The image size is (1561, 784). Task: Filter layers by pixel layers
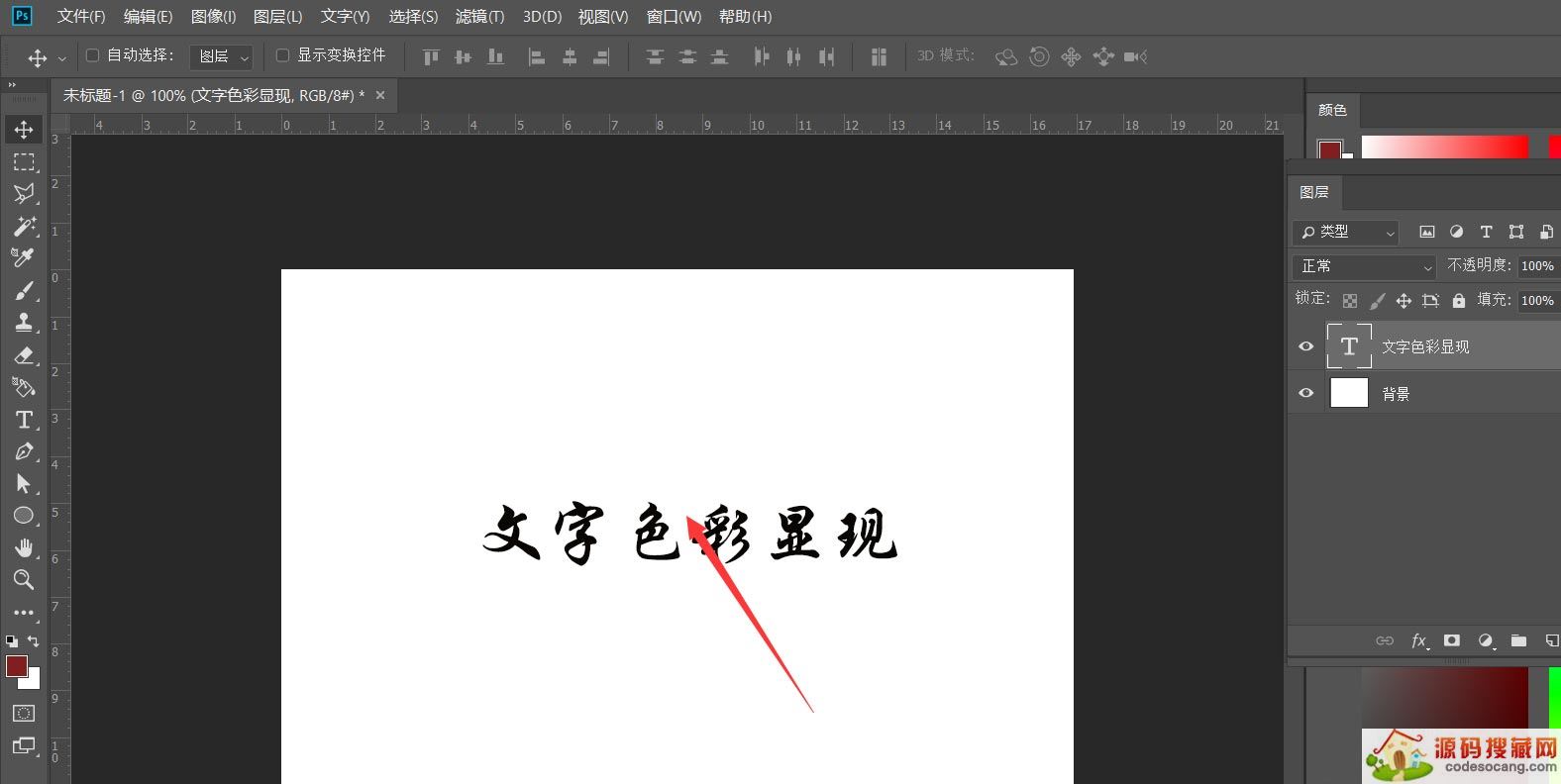1427,232
